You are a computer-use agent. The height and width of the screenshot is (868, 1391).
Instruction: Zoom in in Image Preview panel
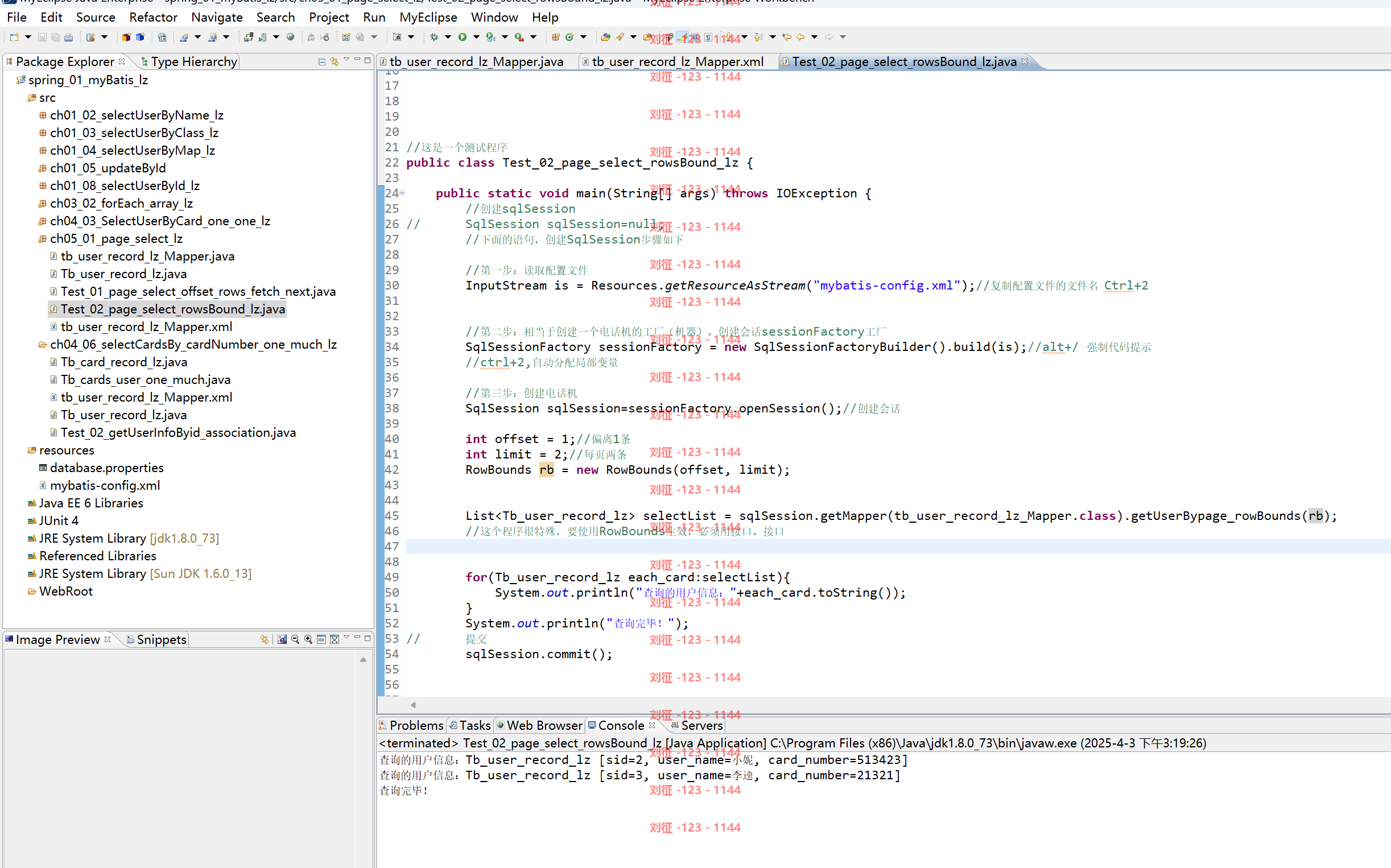tap(308, 639)
